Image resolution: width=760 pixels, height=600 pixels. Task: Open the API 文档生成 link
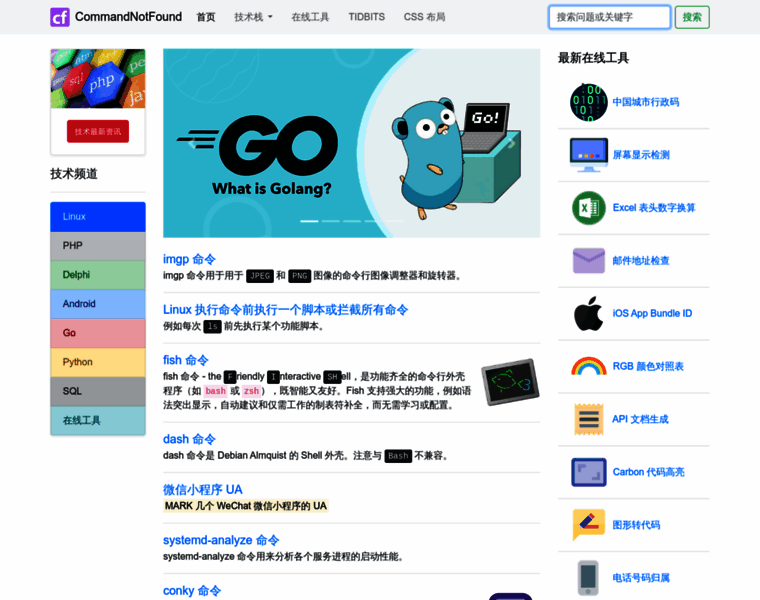[640, 419]
